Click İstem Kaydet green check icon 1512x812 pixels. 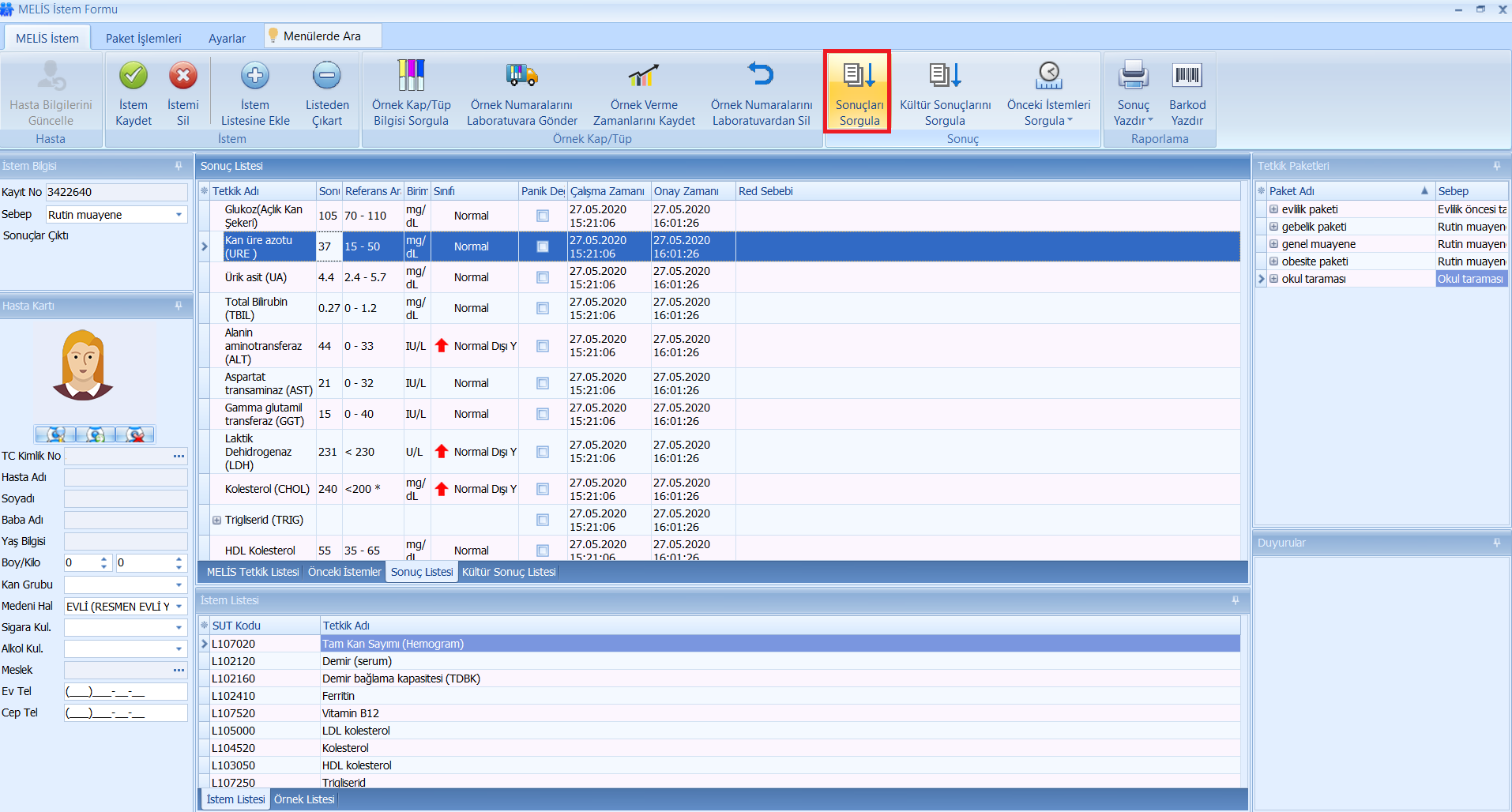click(134, 76)
